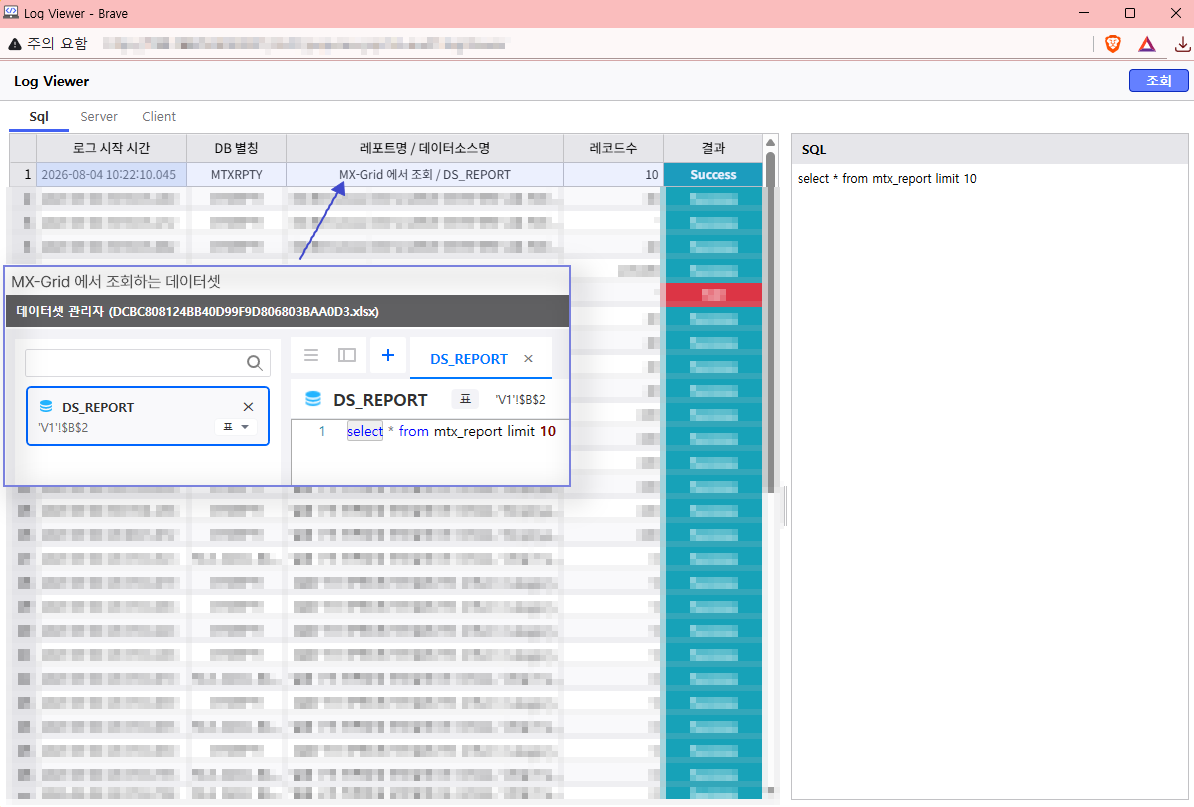Select the log time cell 2026-08-04 10:22:10.045
This screenshot has height=807, width=1194.
pos(111,174)
